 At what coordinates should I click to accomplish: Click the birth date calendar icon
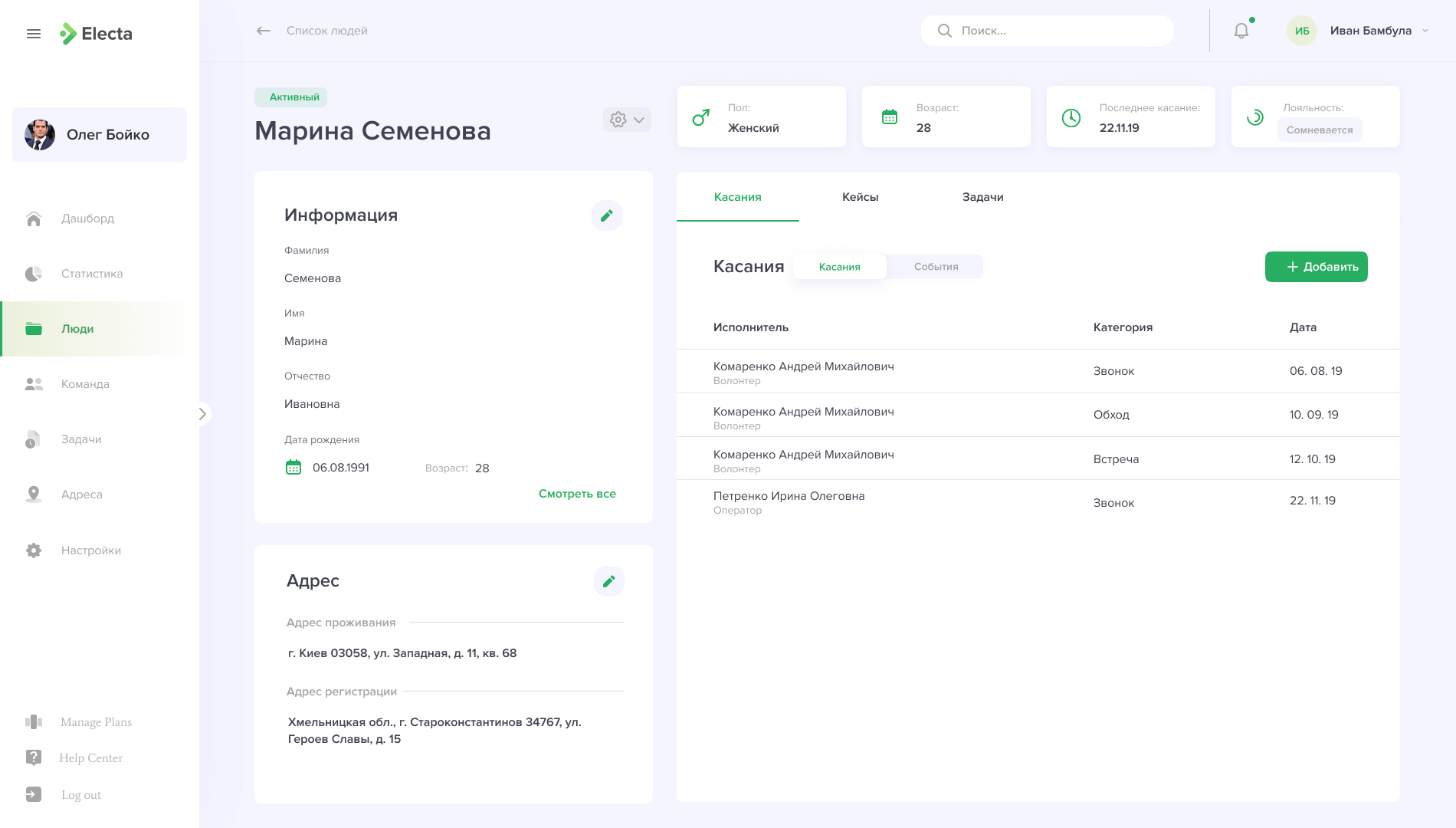(293, 468)
